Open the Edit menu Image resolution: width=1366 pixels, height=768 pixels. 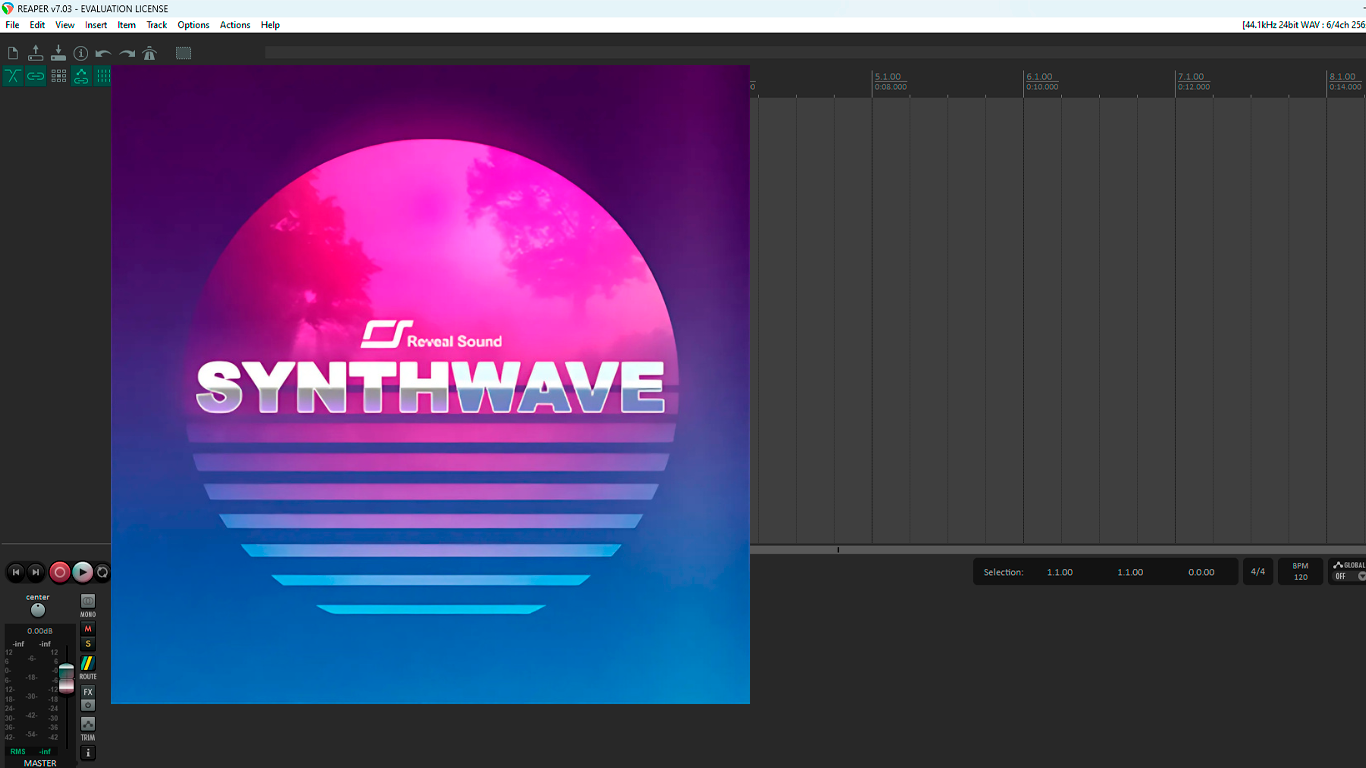pos(37,25)
